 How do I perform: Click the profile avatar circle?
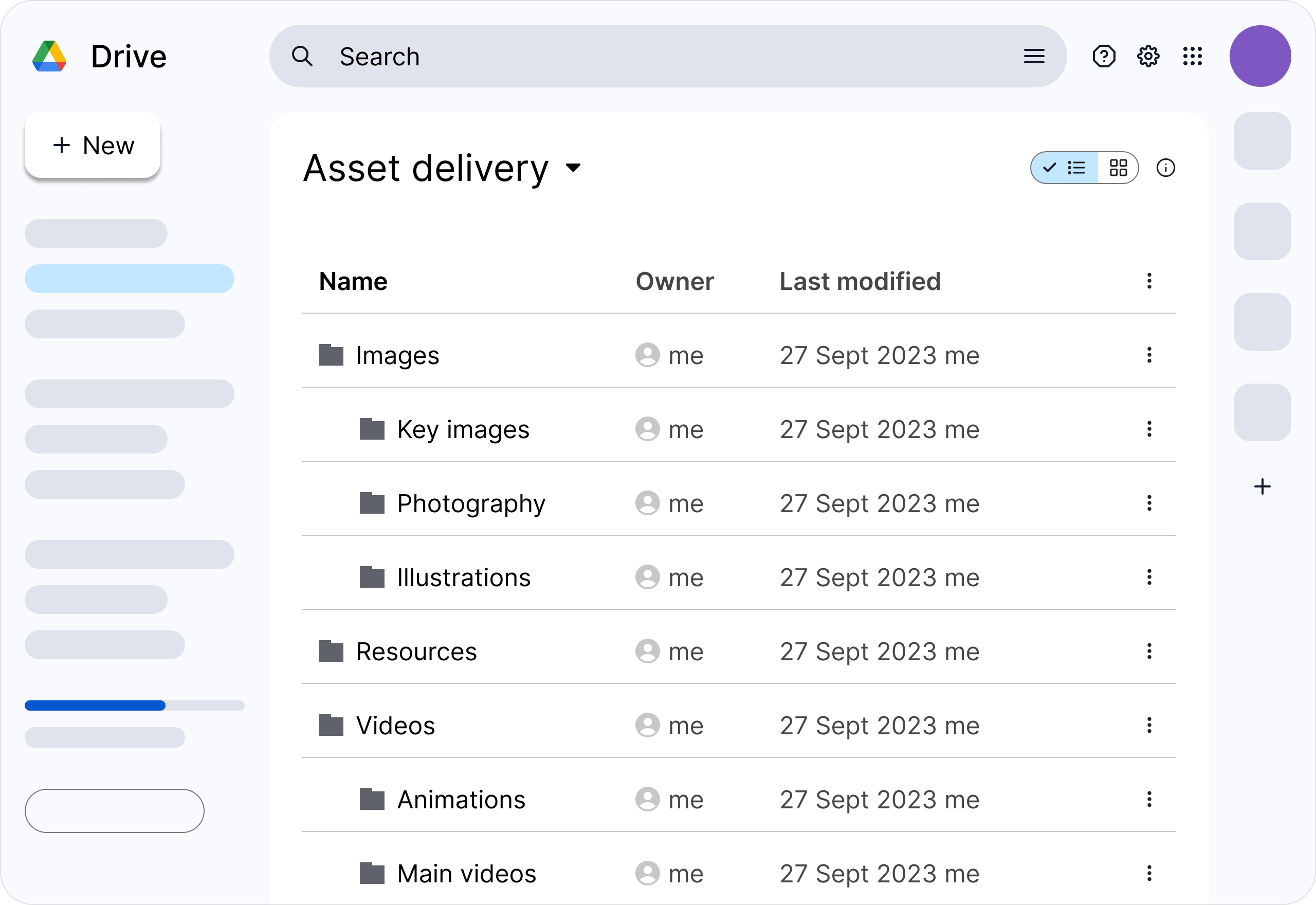point(1260,56)
